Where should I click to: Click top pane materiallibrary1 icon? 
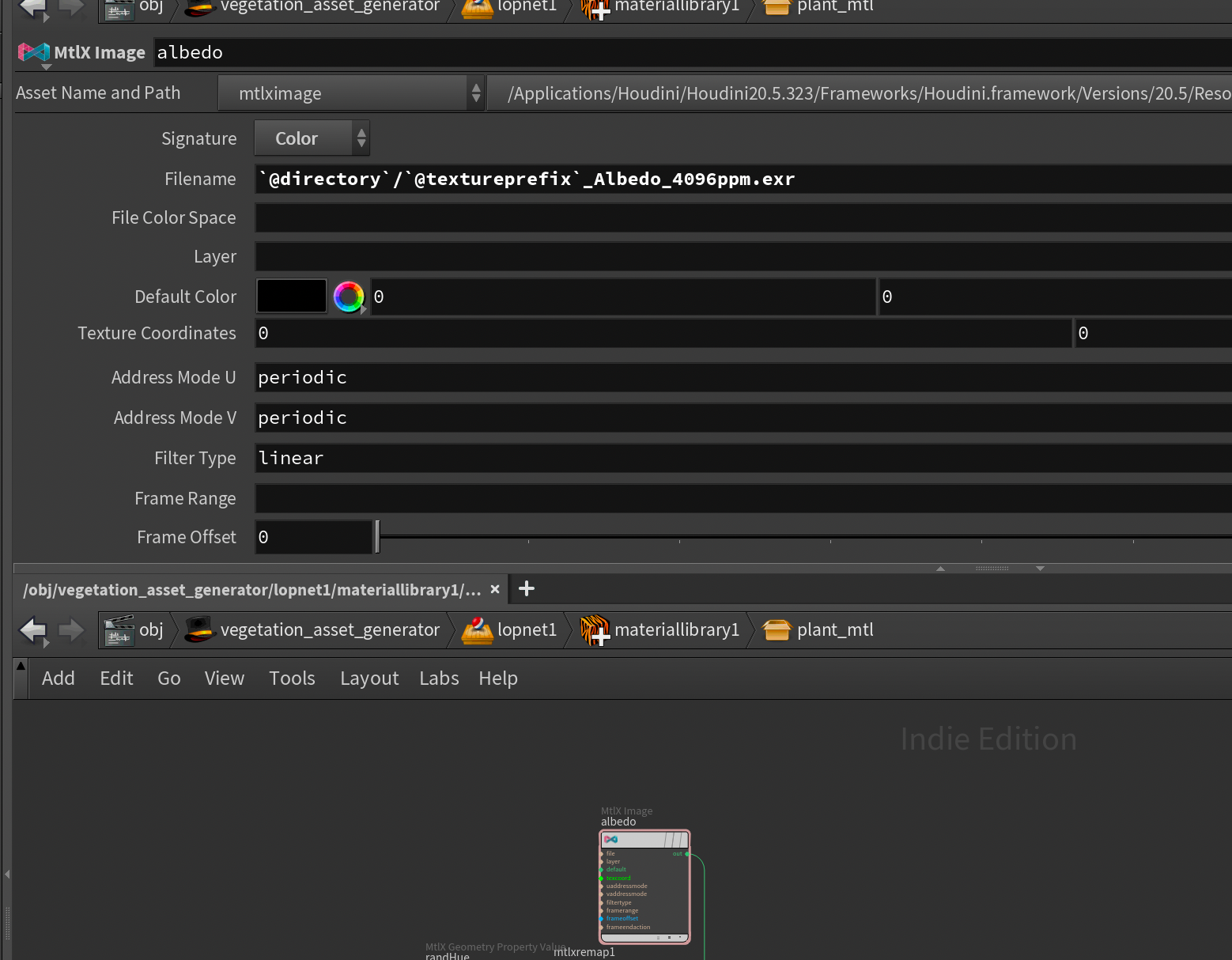point(595,8)
